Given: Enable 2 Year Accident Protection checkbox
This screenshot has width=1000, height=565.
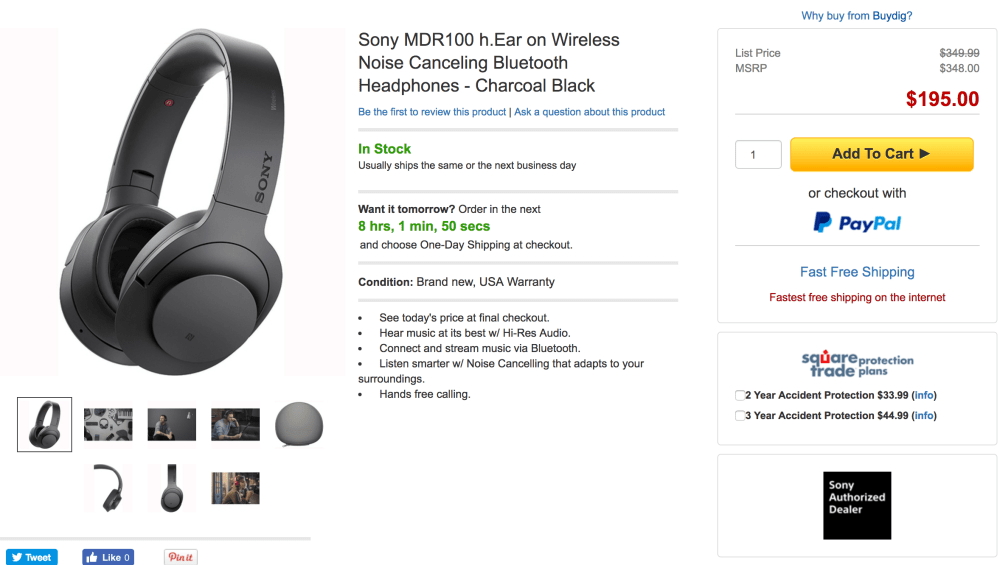Looking at the screenshot, I should pyautogui.click(x=739, y=395).
